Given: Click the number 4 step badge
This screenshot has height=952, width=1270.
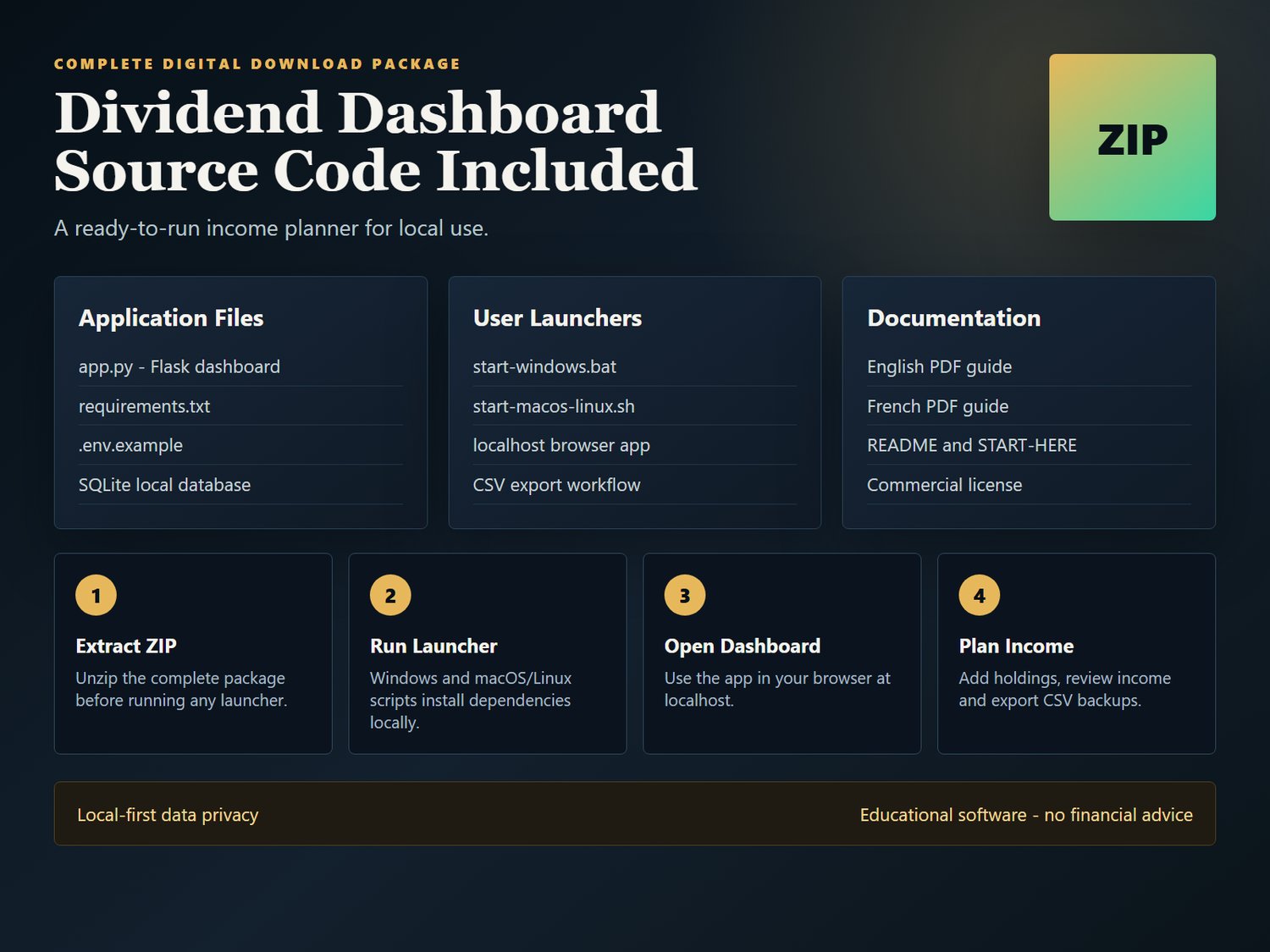Looking at the screenshot, I should click(980, 596).
